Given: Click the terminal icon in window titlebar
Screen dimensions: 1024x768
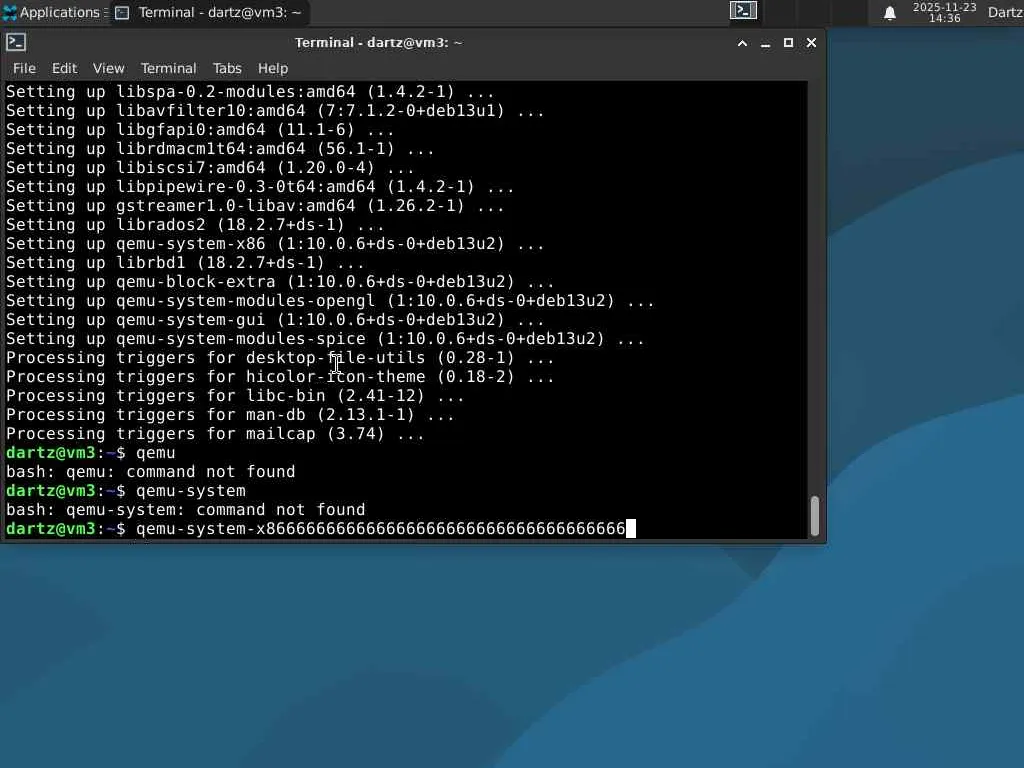Looking at the screenshot, I should [16, 42].
